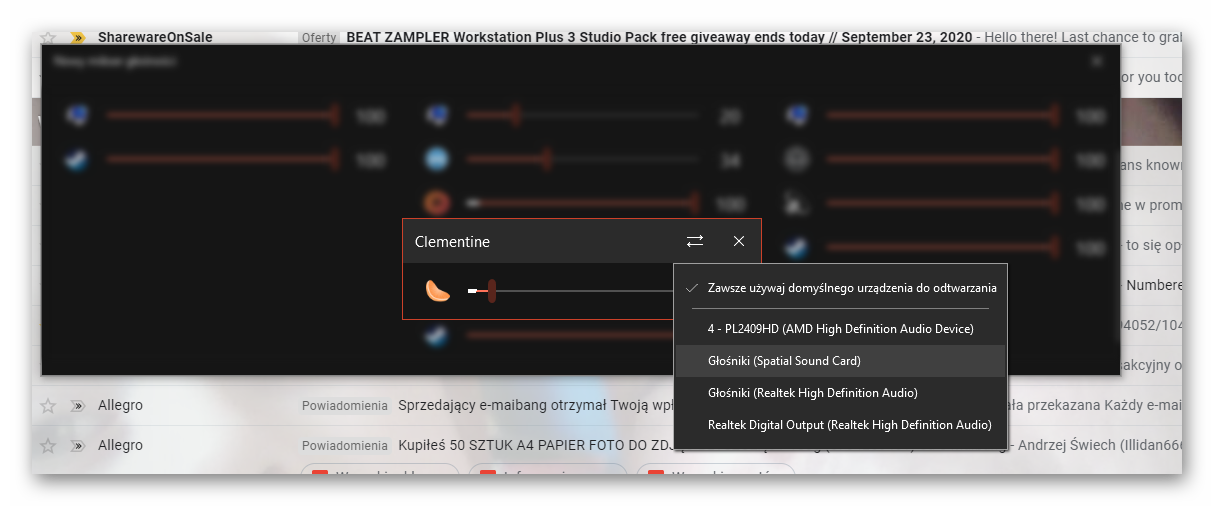
Task: Select Głośniki (Spatial Sound Card)
Action: 841,361
